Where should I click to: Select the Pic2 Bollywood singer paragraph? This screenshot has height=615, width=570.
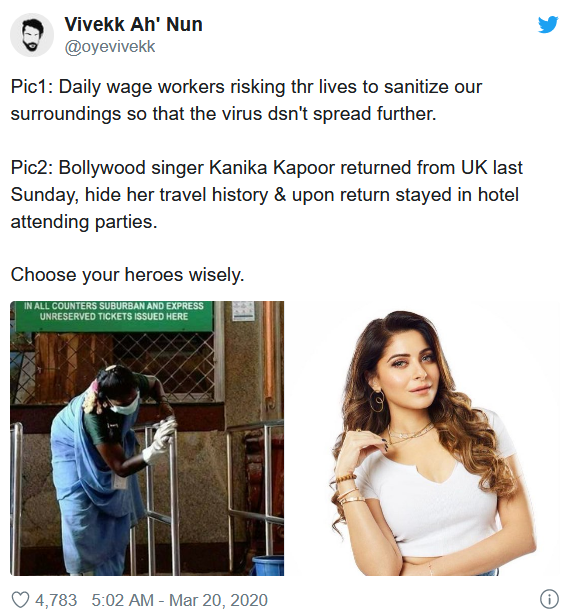266,195
